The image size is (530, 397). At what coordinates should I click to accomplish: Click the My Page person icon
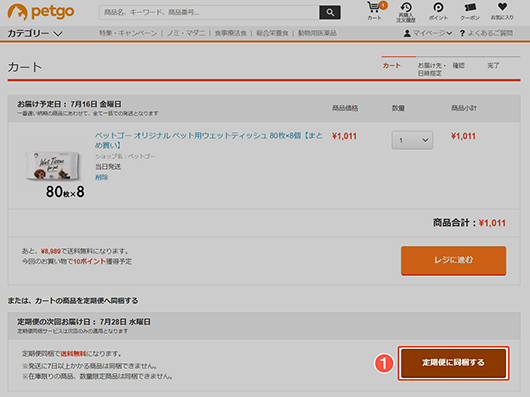point(407,33)
